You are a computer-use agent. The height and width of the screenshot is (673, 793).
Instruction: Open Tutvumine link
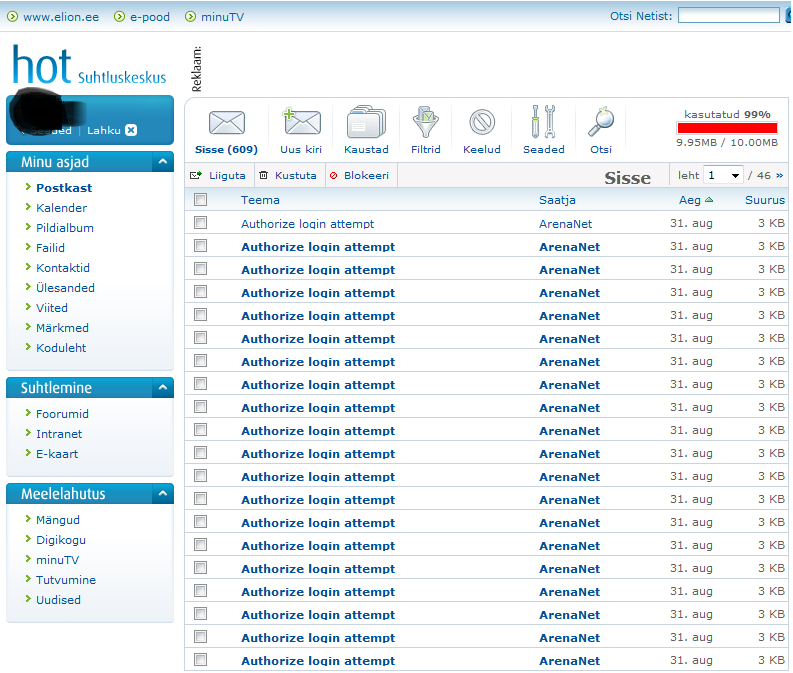pyautogui.click(x=66, y=580)
